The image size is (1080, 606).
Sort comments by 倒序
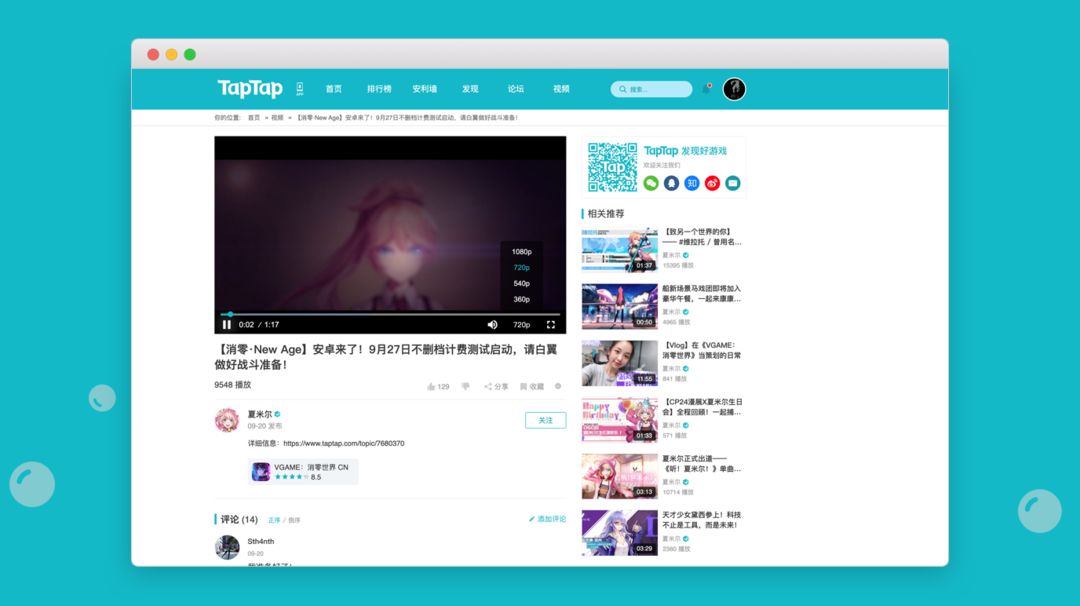[x=294, y=520]
